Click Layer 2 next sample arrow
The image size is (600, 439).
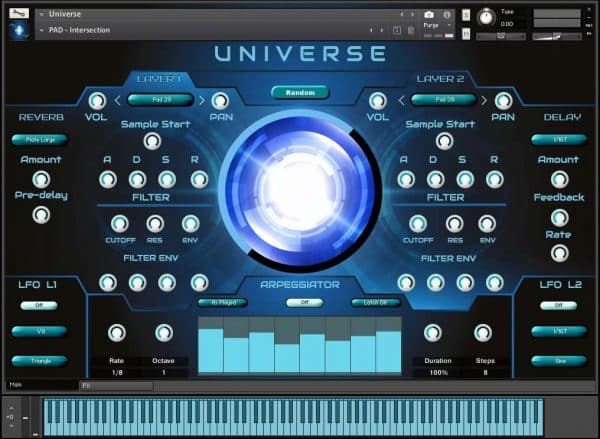[484, 101]
